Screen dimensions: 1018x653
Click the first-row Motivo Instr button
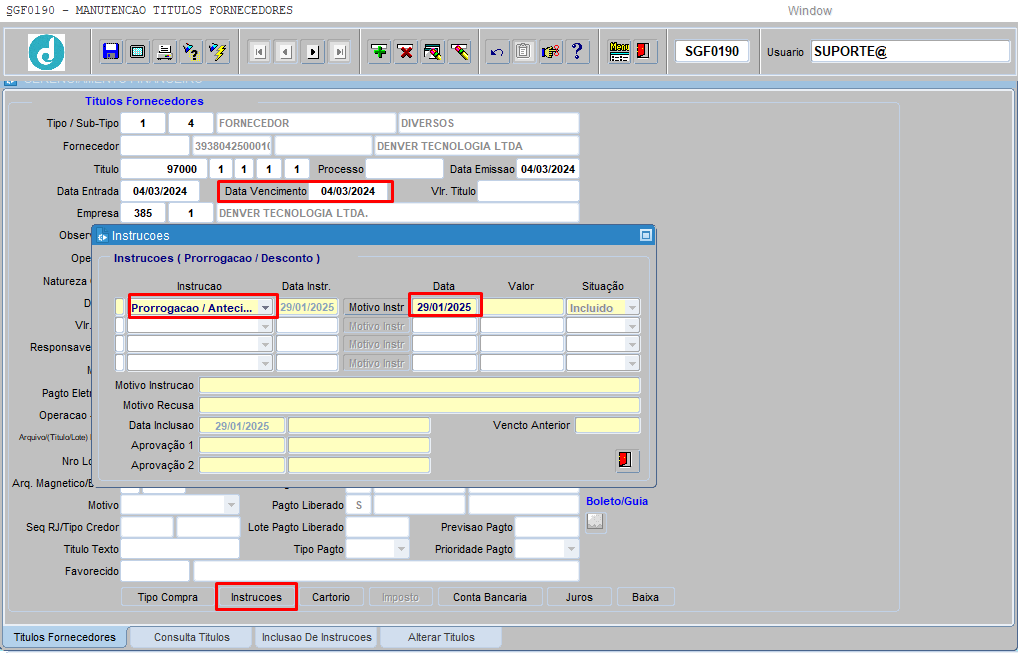tap(377, 308)
